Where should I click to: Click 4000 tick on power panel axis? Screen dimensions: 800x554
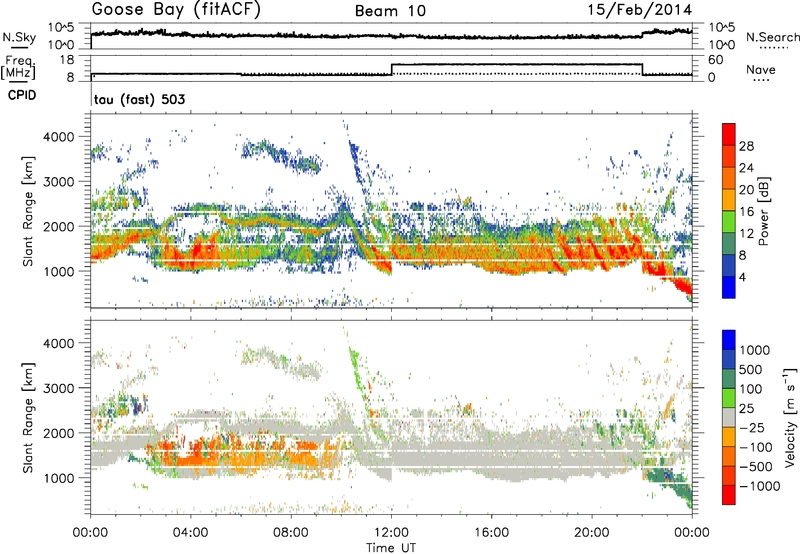pyautogui.click(x=60, y=137)
